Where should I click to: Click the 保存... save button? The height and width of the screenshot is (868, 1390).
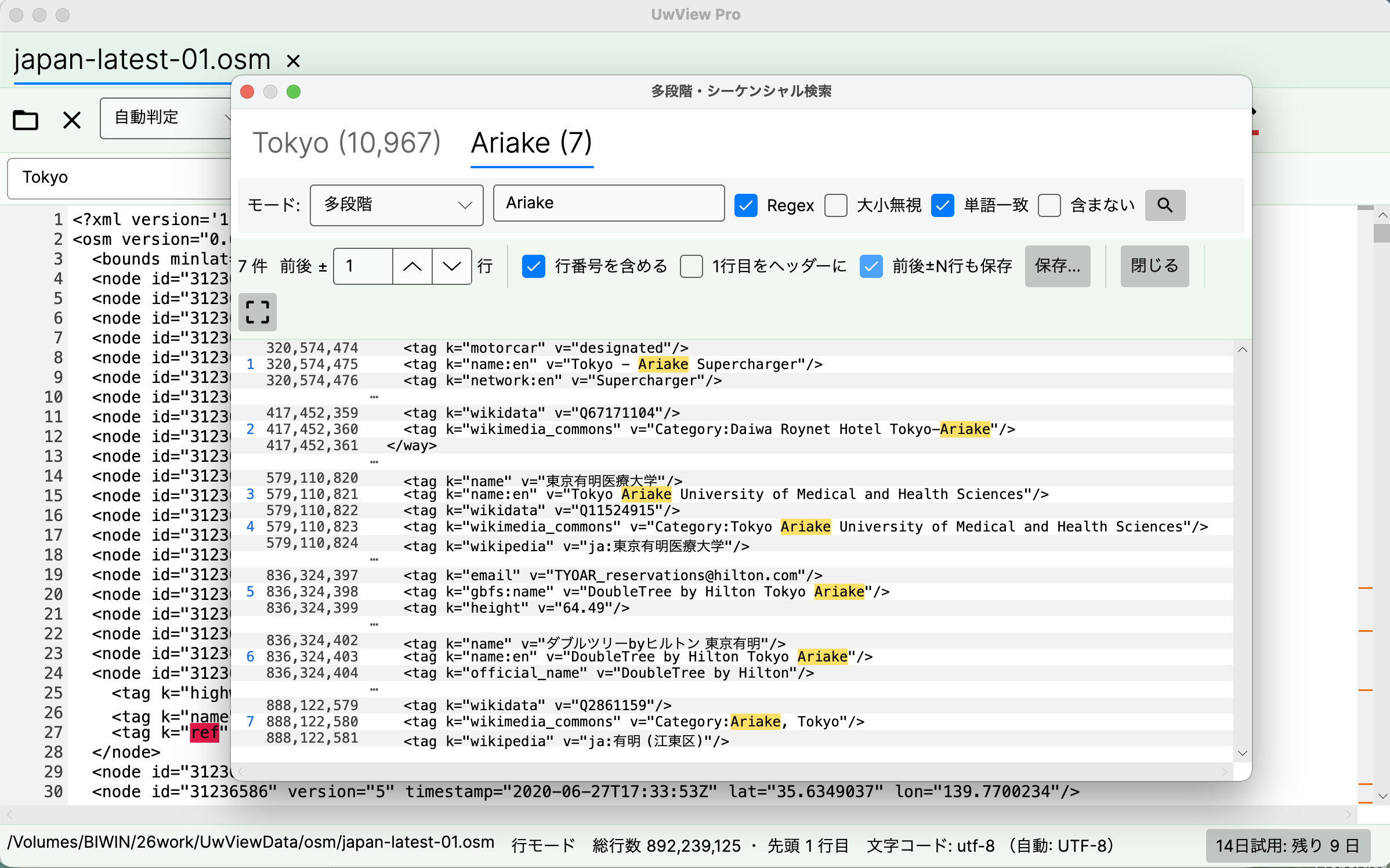pyautogui.click(x=1058, y=266)
